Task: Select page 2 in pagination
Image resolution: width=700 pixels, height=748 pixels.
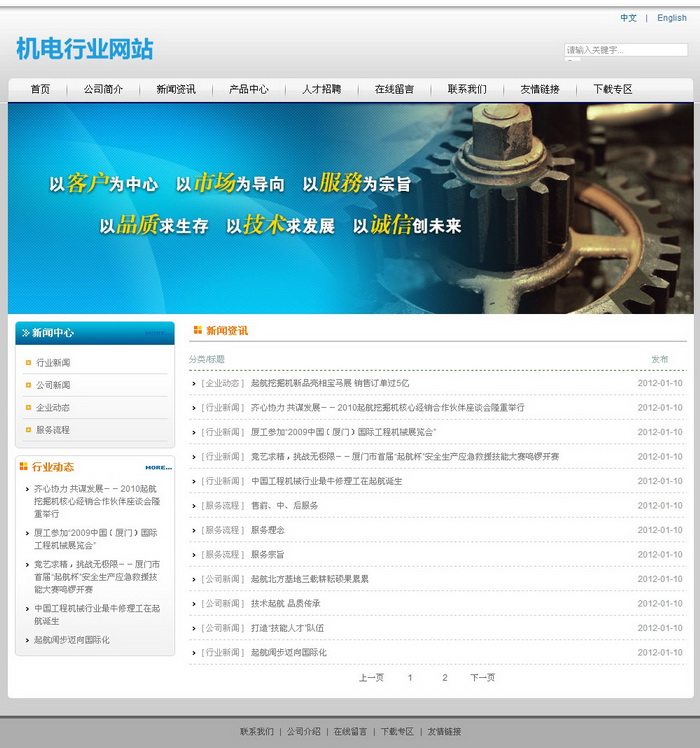Action: point(445,678)
